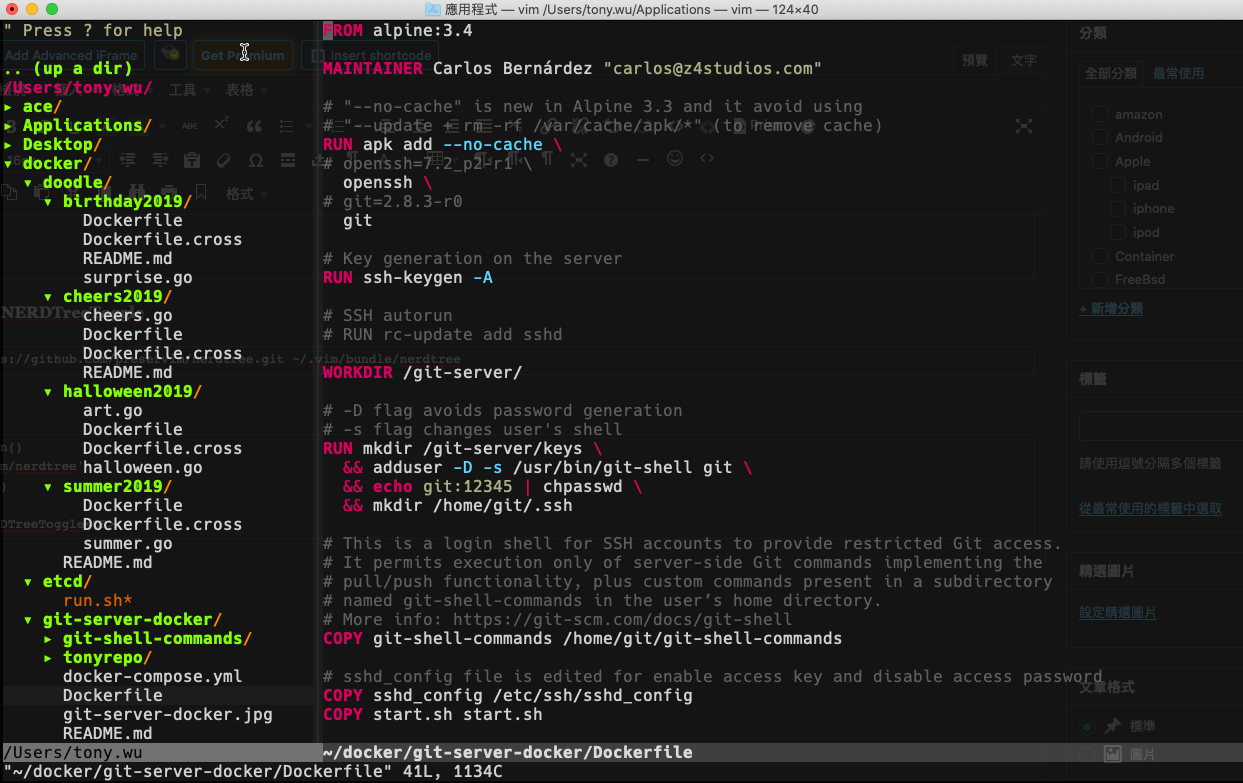Click the icon button between Add Advanced iFrame and Get Premium

click(x=171, y=54)
